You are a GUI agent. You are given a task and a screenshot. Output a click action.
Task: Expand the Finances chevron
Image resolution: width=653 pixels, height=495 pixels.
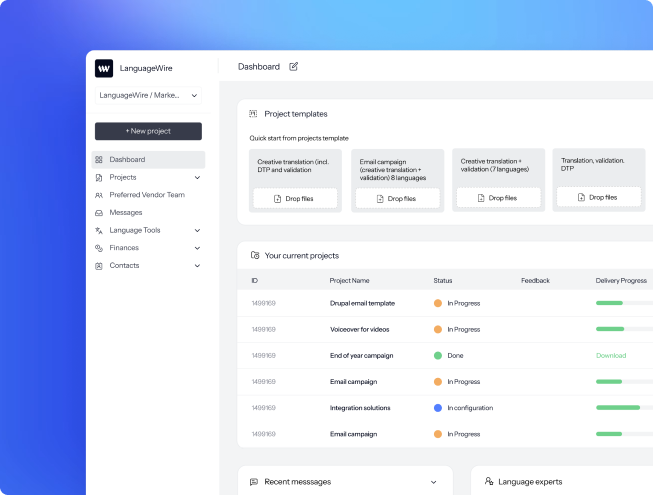coord(197,248)
